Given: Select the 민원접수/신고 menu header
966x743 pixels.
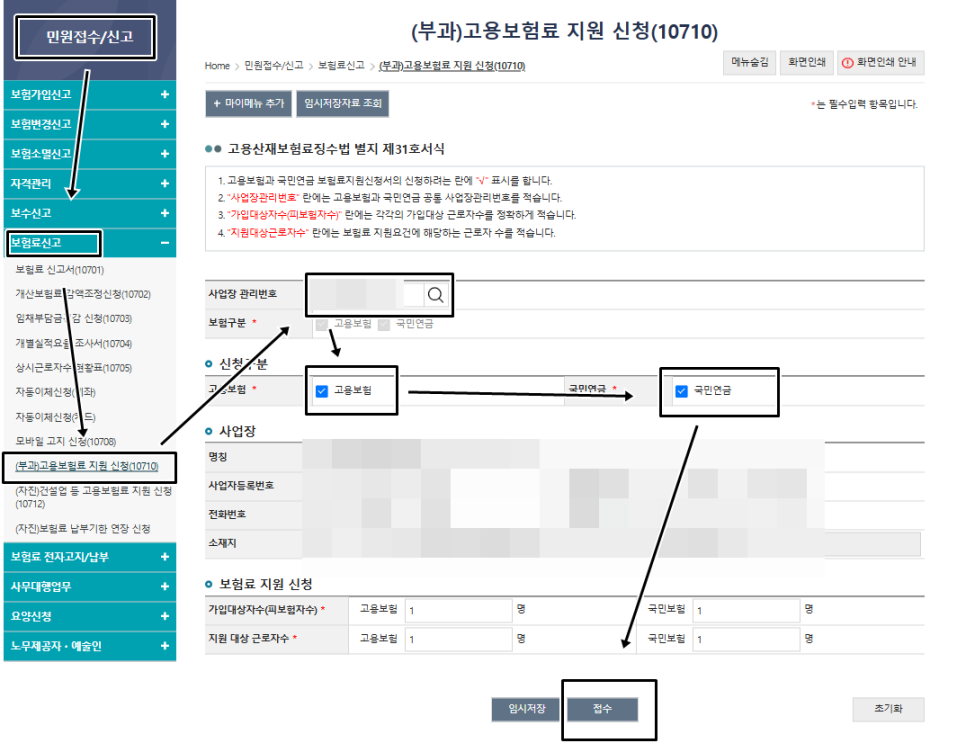Looking at the screenshot, I should click(x=88, y=36).
